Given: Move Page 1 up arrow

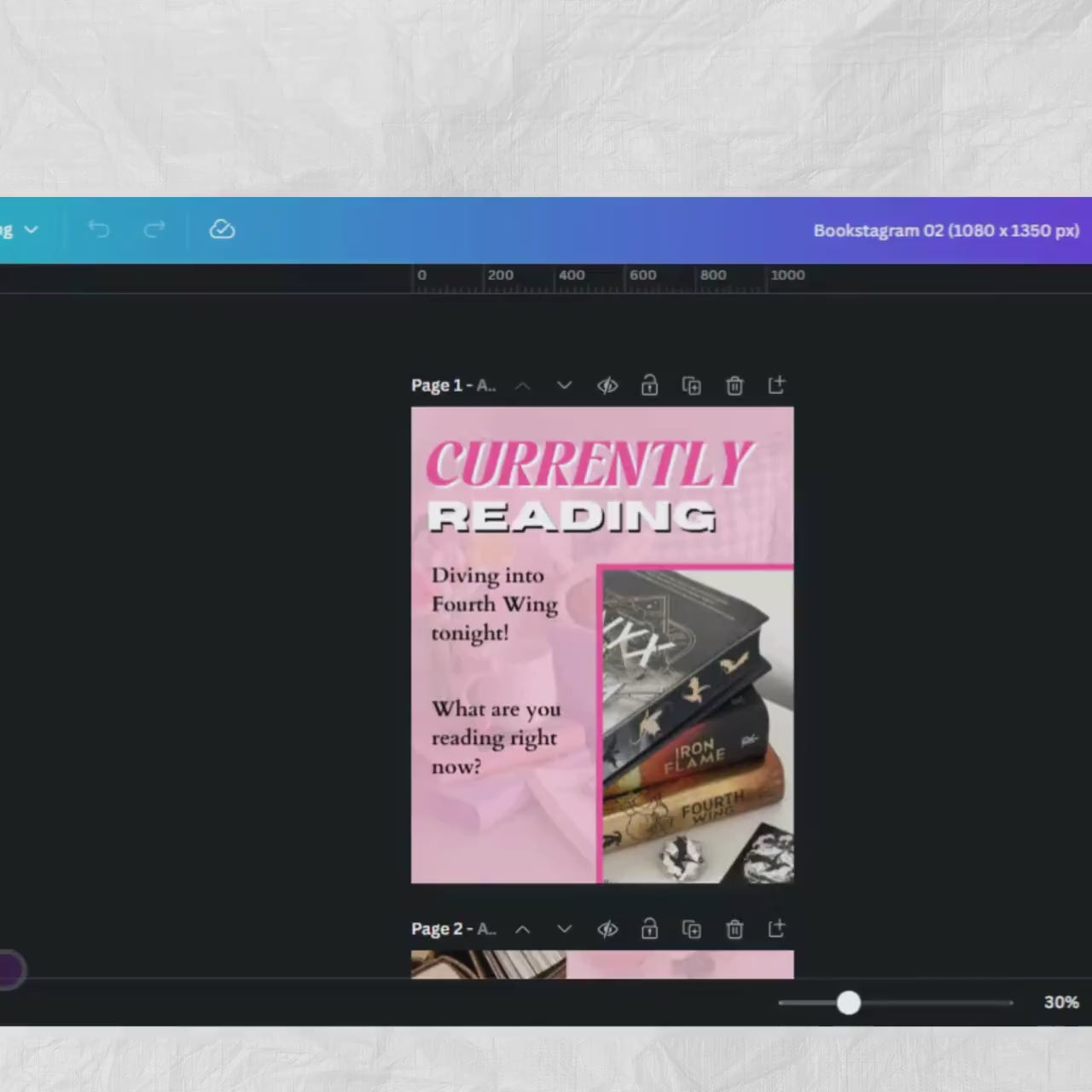Looking at the screenshot, I should click(523, 386).
